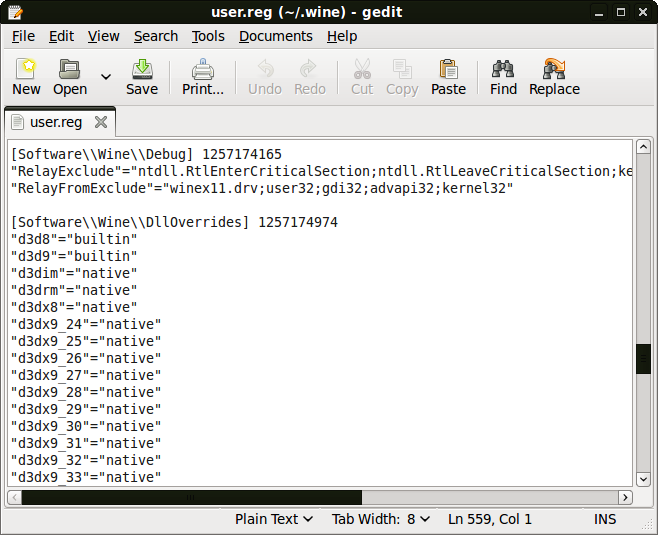The image size is (658, 535).
Task: Click the gedit notepad icon in title bar
Action: pos(16,12)
